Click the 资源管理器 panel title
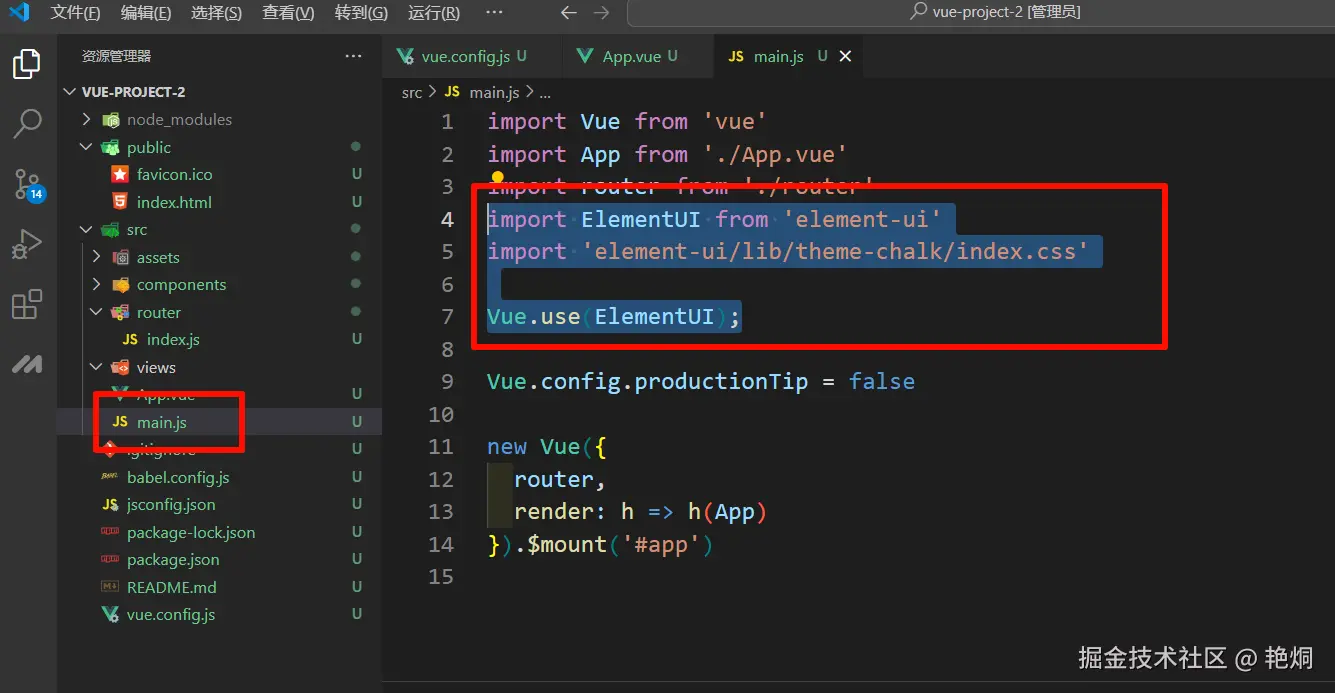Image resolution: width=1335 pixels, height=693 pixels. (x=116, y=56)
